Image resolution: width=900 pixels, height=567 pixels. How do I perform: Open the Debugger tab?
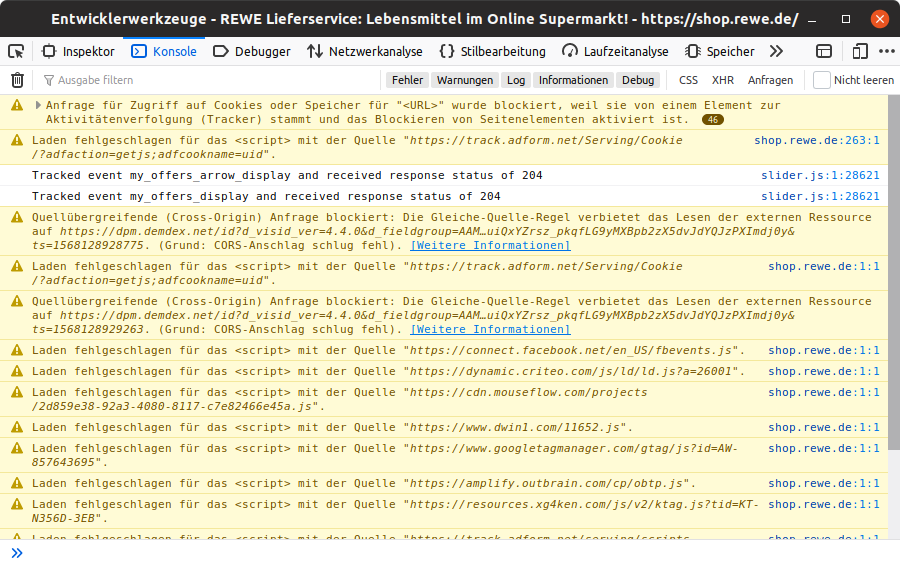252,52
